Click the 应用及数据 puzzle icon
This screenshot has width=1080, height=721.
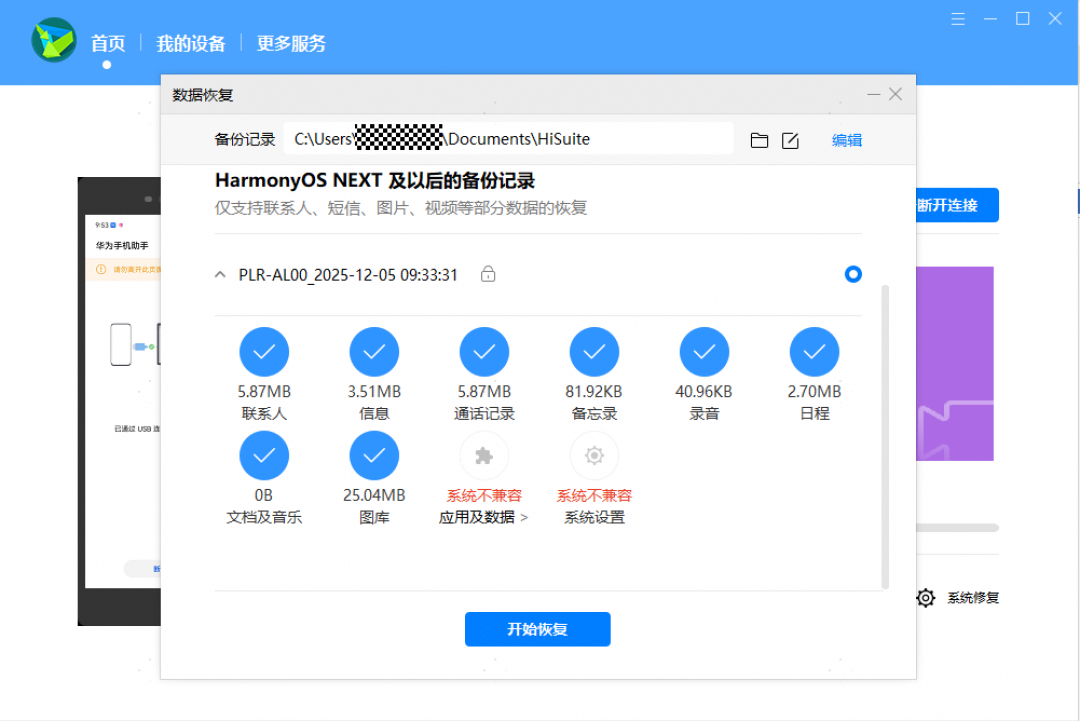coord(484,455)
